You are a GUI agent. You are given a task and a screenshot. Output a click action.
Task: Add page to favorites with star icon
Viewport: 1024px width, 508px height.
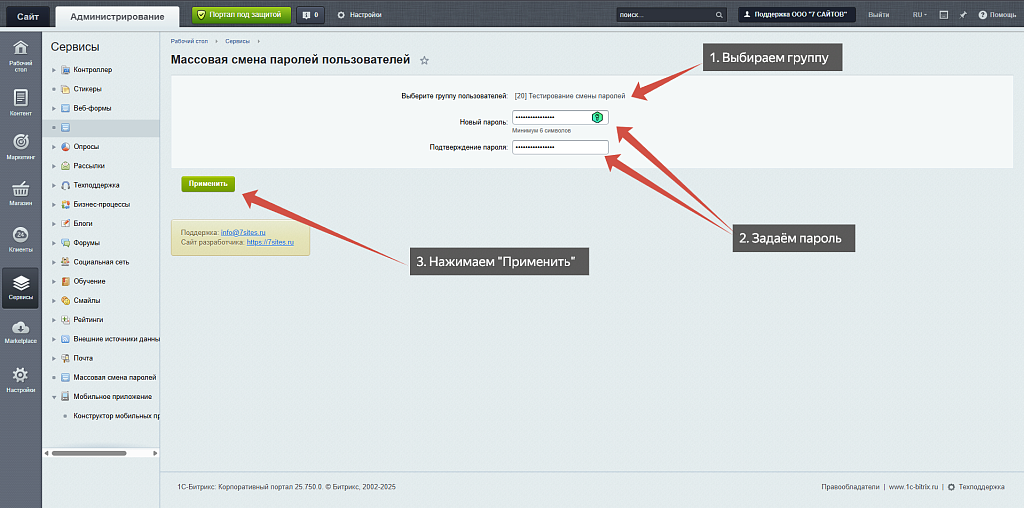[424, 61]
